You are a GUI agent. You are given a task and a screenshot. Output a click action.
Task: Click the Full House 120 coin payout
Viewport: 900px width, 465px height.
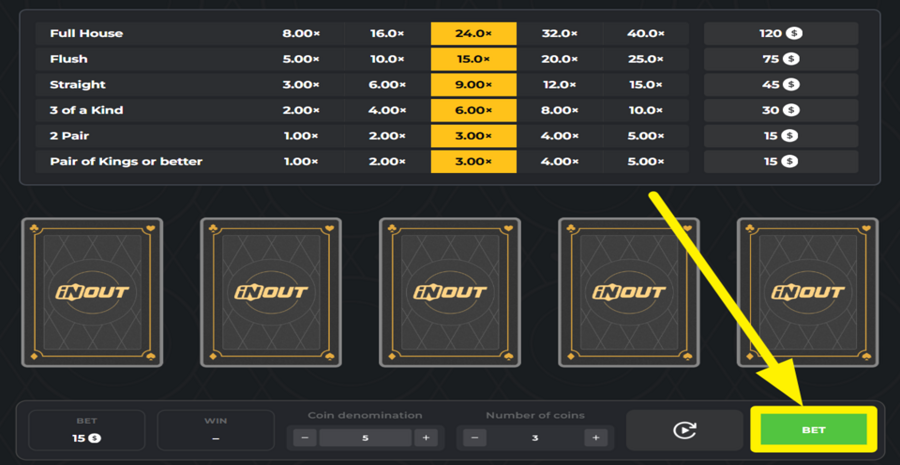point(780,33)
